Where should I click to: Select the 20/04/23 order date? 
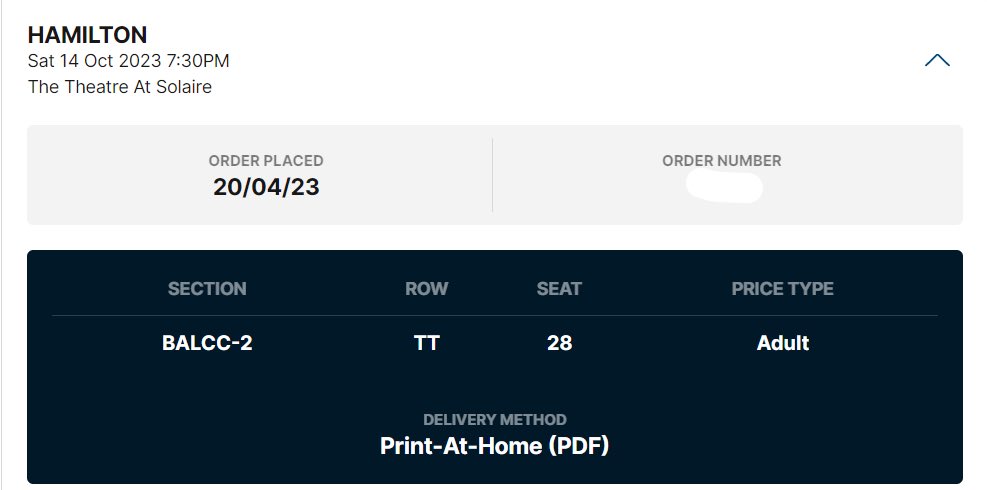pyautogui.click(x=266, y=187)
